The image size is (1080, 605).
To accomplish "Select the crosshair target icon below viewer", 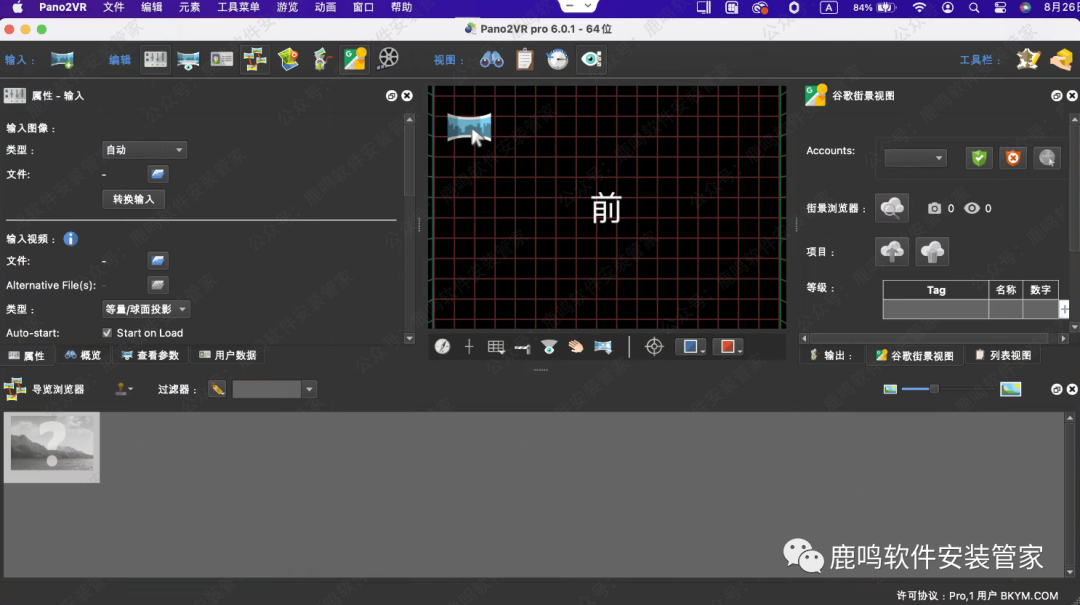I will pyautogui.click(x=654, y=347).
